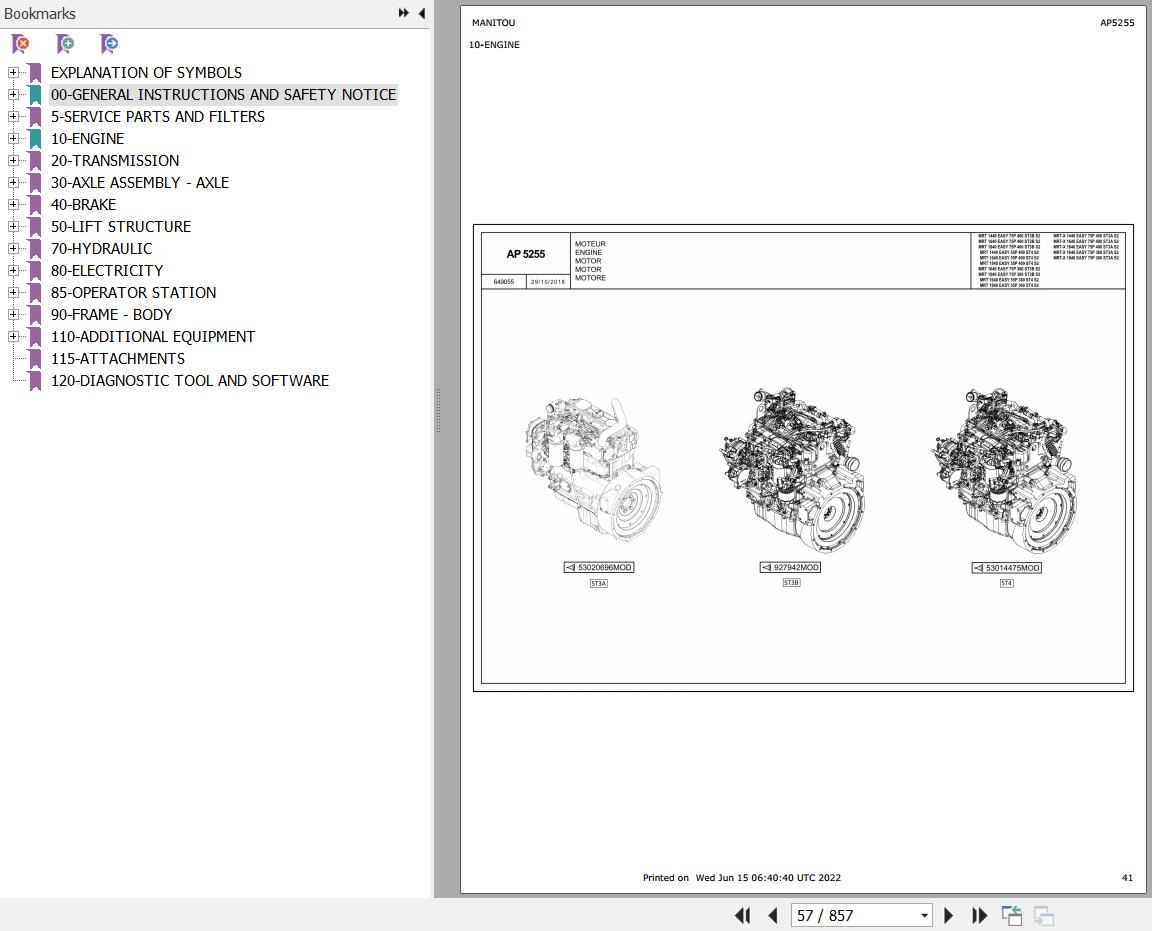Collapse the Bookmarks panel arrow
The width and height of the screenshot is (1152, 931).
[x=422, y=13]
